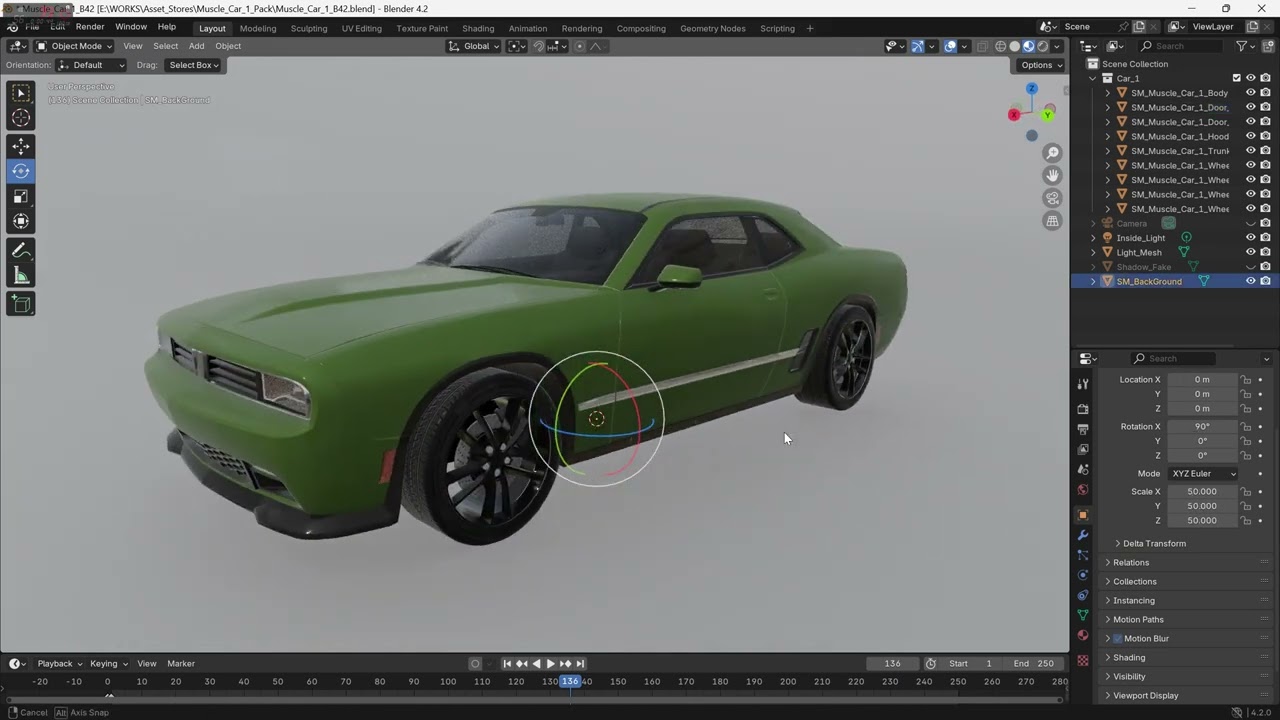Open the Output properties tab

pos(1083,429)
